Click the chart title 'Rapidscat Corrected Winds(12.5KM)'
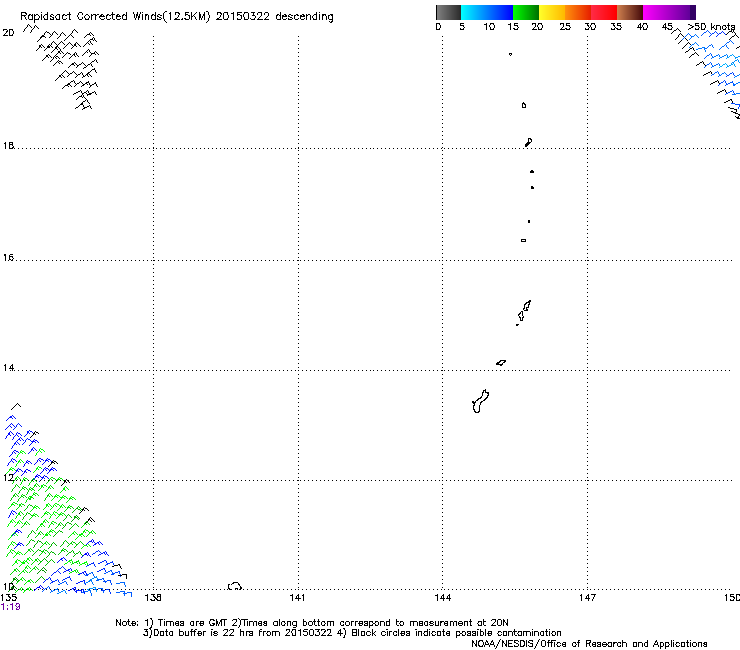This screenshot has height=650, width=740. coord(115,17)
